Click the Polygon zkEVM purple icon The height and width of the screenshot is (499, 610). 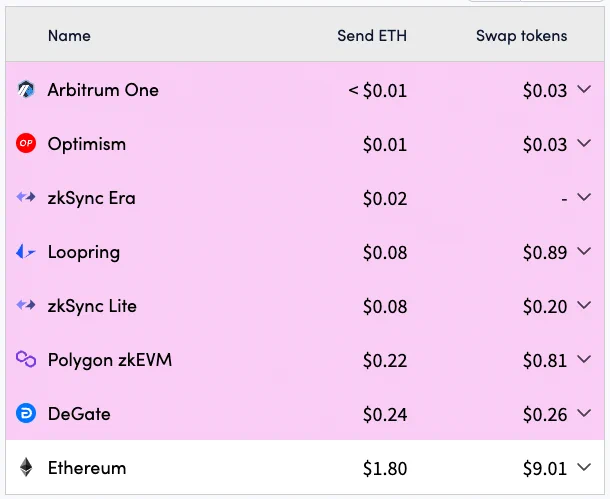(26, 359)
